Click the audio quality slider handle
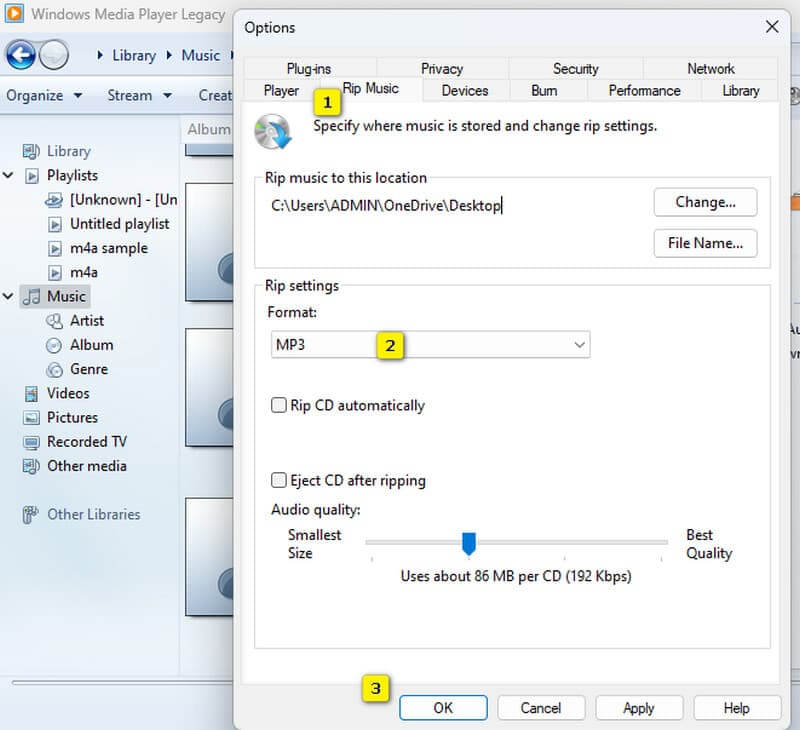The width and height of the screenshot is (800, 730). [x=468, y=543]
